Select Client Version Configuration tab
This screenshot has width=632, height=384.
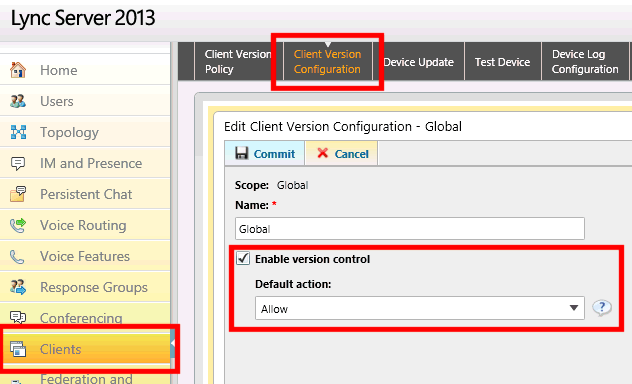[327, 62]
